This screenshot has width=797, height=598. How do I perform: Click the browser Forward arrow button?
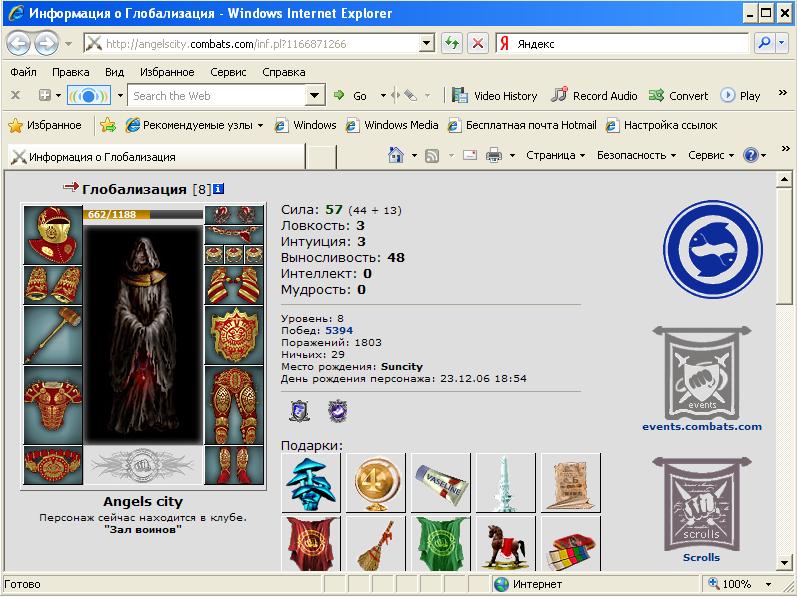[x=46, y=44]
